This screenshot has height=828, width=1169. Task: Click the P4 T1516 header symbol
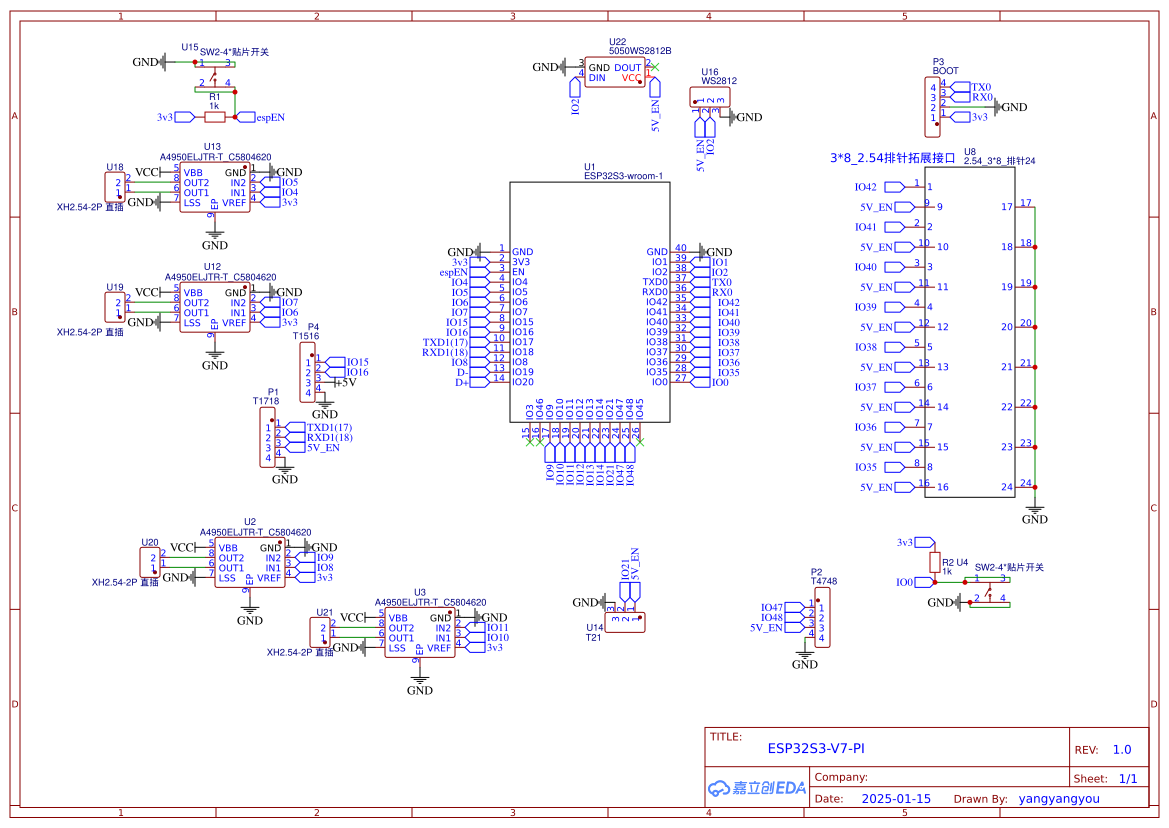point(307,373)
